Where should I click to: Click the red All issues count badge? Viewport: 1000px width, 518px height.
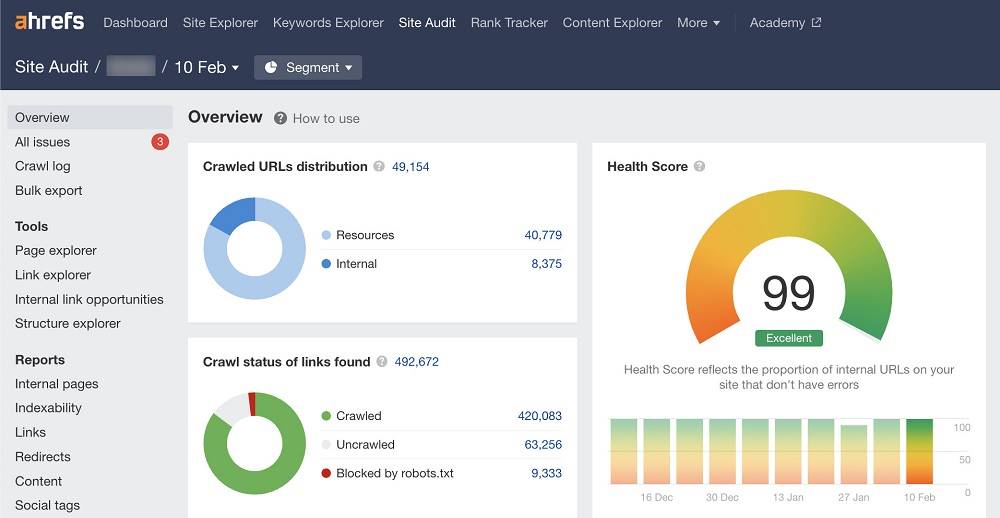(x=160, y=142)
